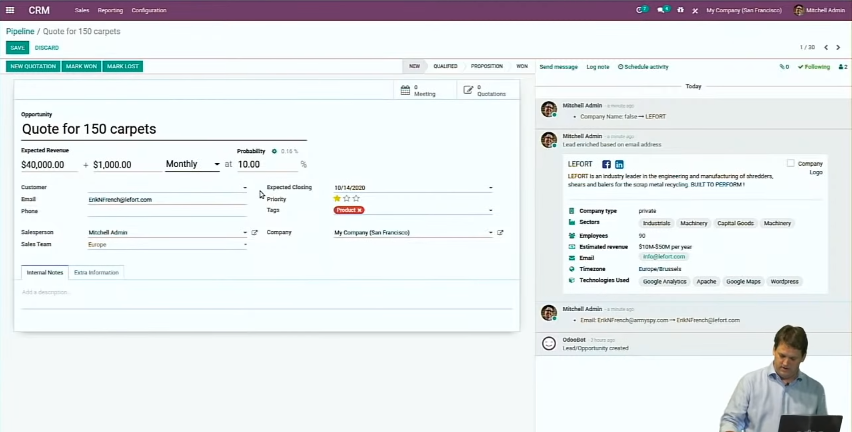Open the followers count icon
This screenshot has height=432, width=852.
pyautogui.click(x=843, y=67)
